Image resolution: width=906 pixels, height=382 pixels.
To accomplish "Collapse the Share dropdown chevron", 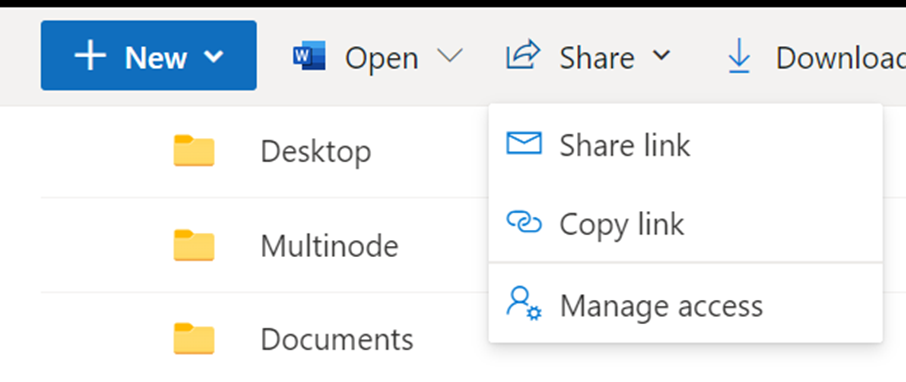I will (x=662, y=55).
